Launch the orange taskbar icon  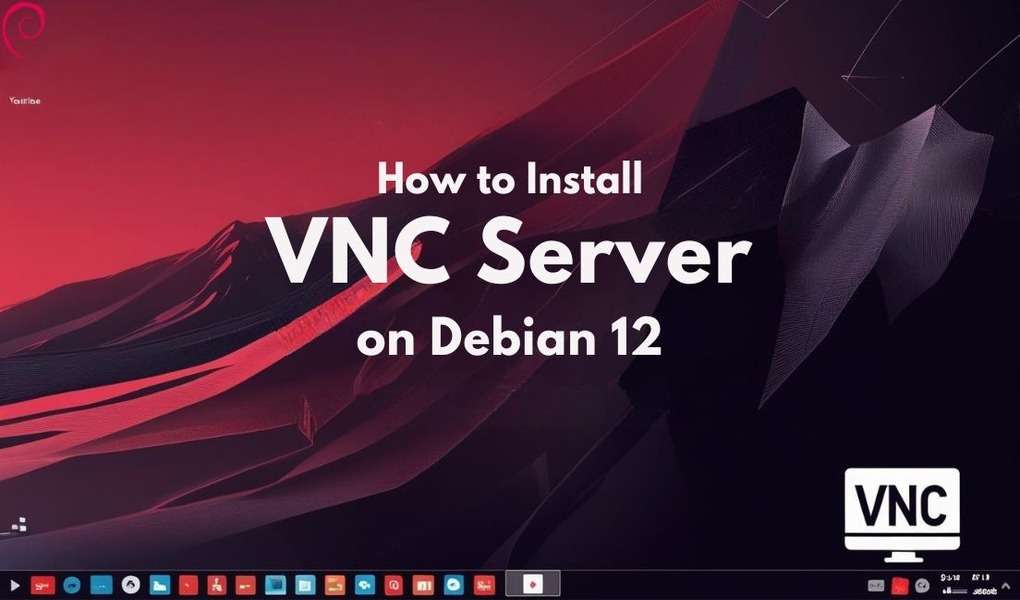pyautogui.click(x=334, y=586)
